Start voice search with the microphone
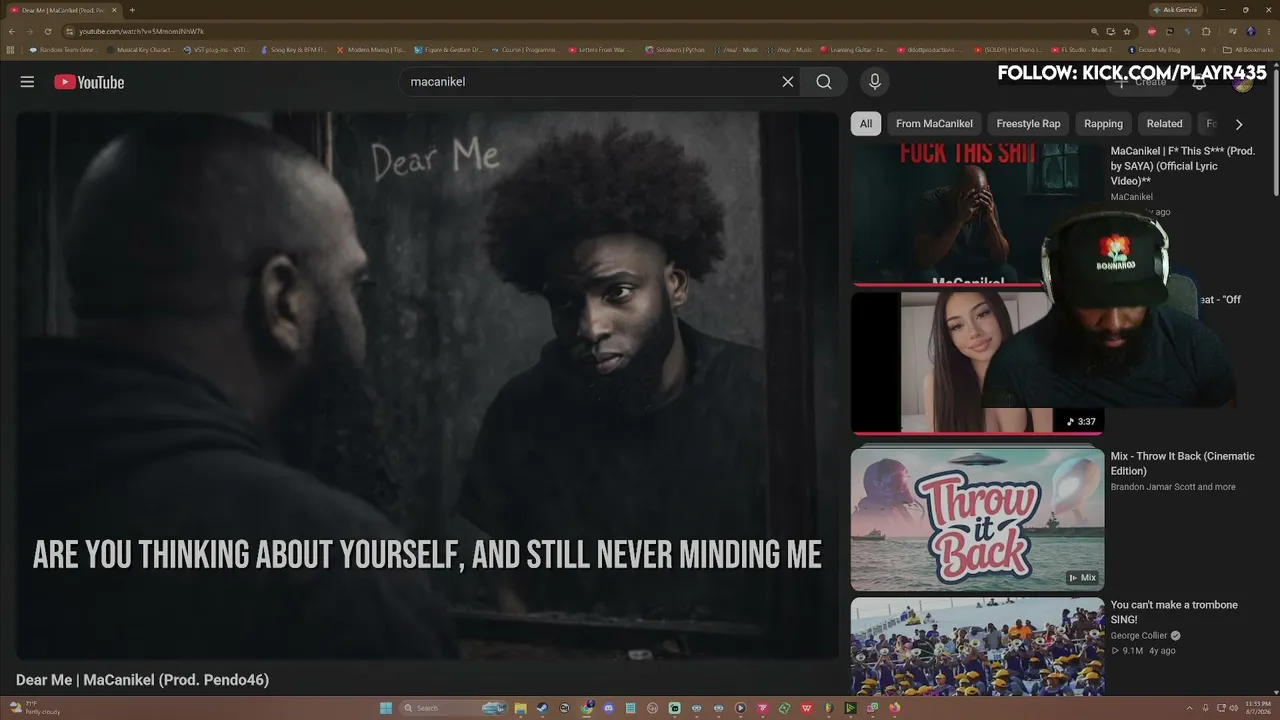 (x=874, y=82)
